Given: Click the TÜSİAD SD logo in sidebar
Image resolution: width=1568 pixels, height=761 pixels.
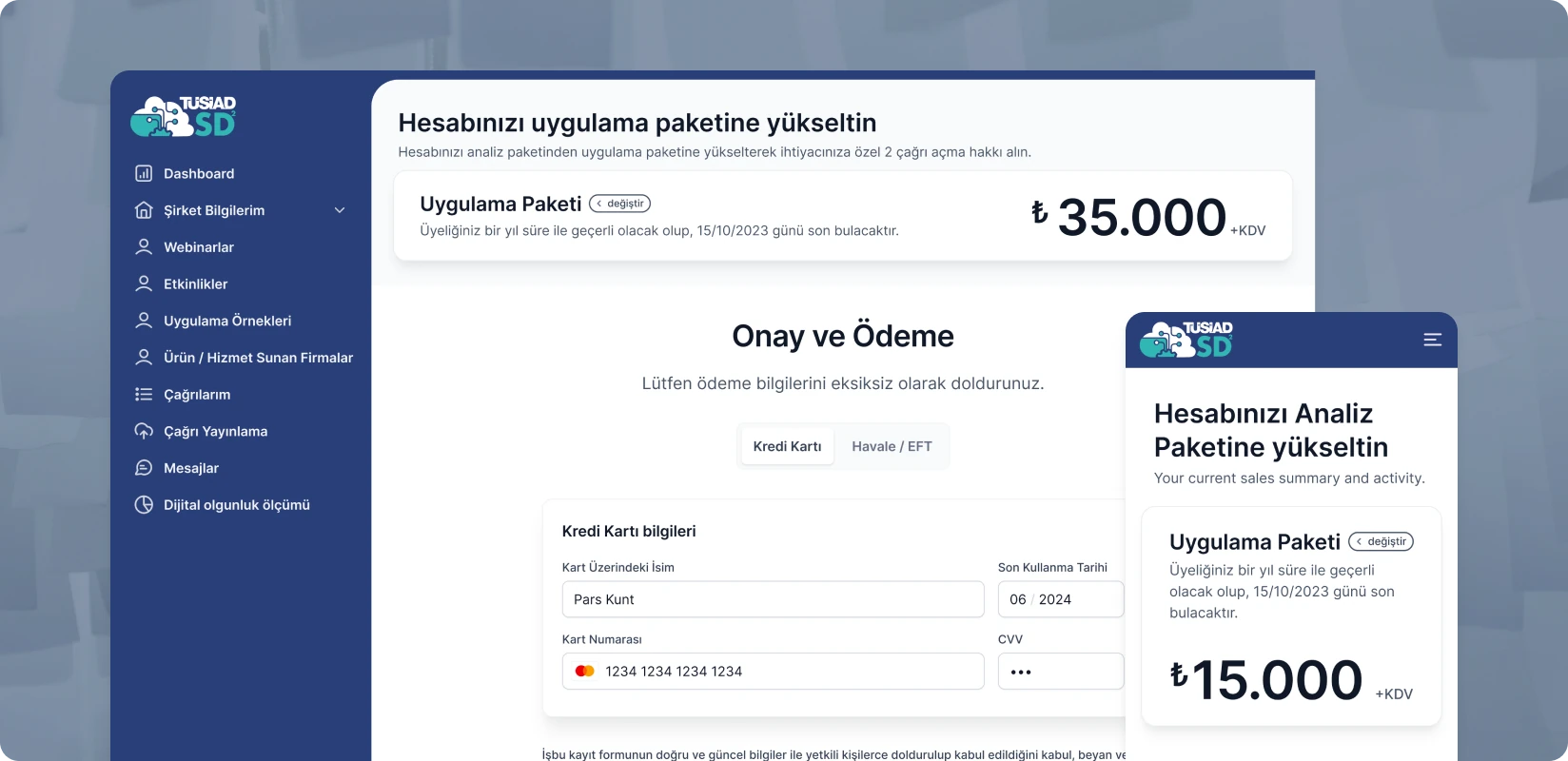Looking at the screenshot, I should [x=183, y=116].
